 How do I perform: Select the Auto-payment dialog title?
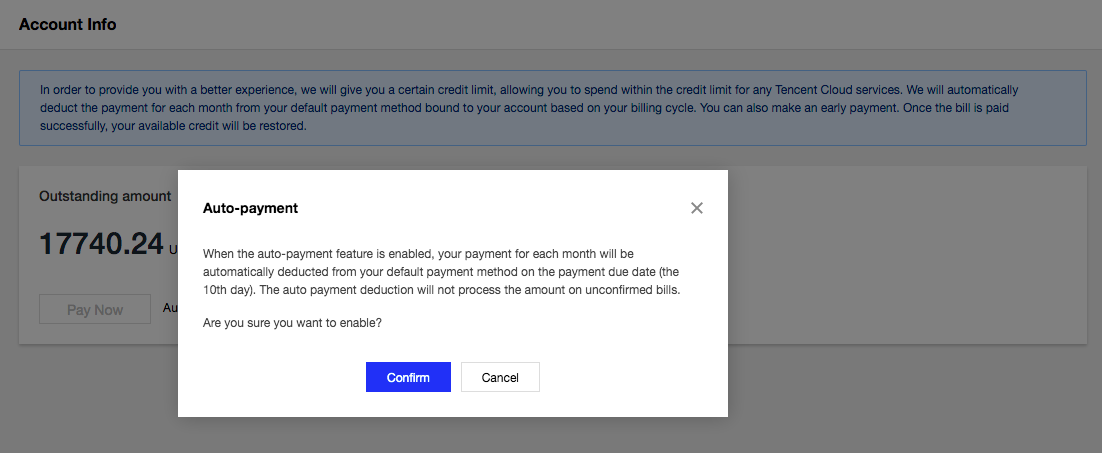250,208
